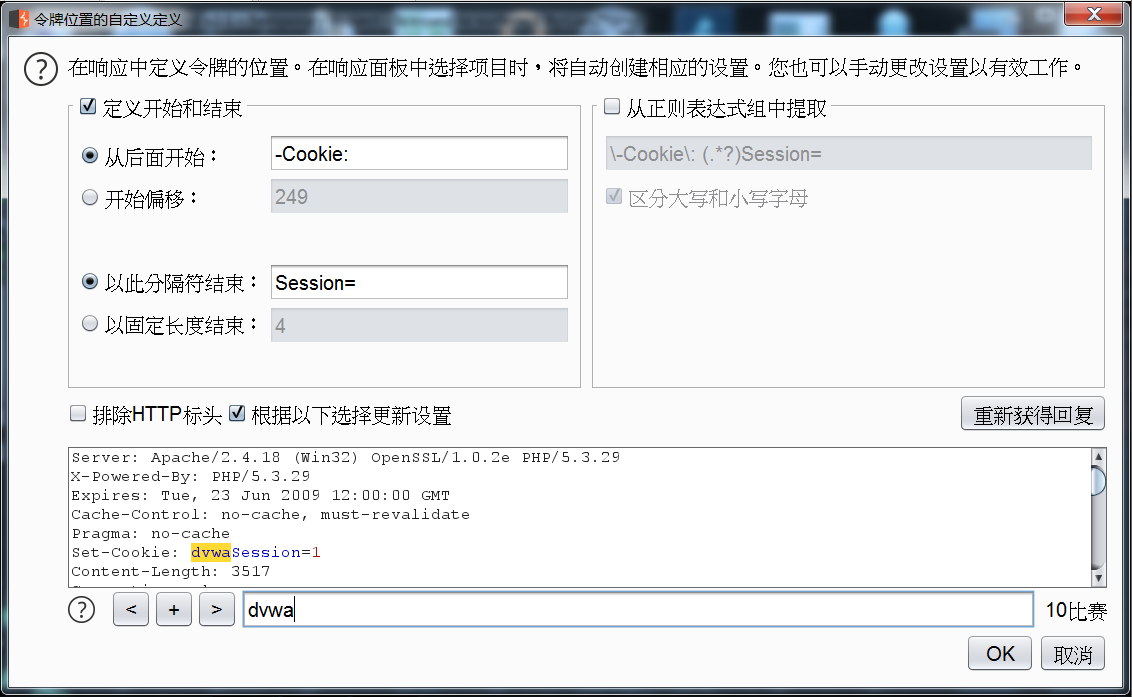Image resolution: width=1132 pixels, height=697 pixels.
Task: Select the 以固定长度结束 radio button
Action: (x=90, y=324)
